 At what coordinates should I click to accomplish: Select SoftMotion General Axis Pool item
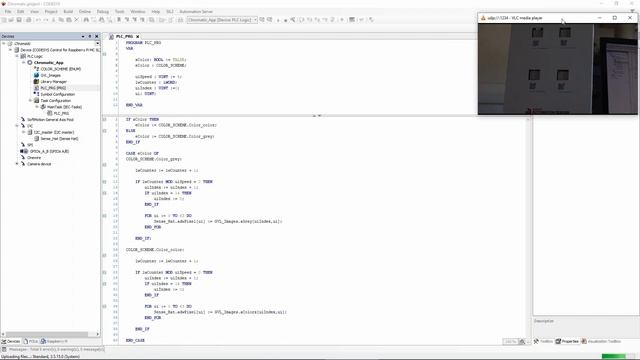tap(51, 120)
